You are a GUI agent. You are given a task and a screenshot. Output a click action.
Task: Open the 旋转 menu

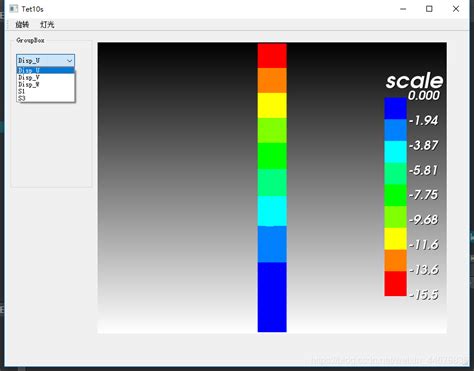point(22,24)
